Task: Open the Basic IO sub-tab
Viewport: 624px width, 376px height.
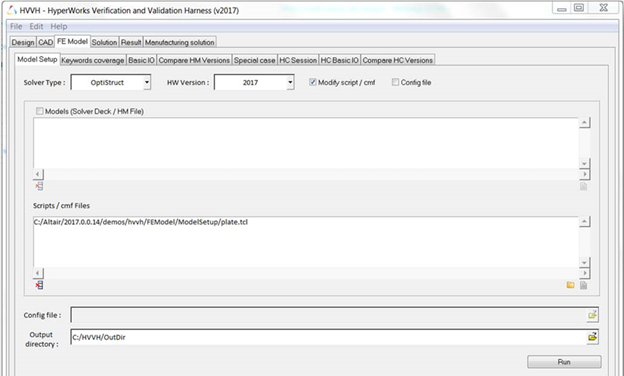Action: pyautogui.click(x=141, y=60)
